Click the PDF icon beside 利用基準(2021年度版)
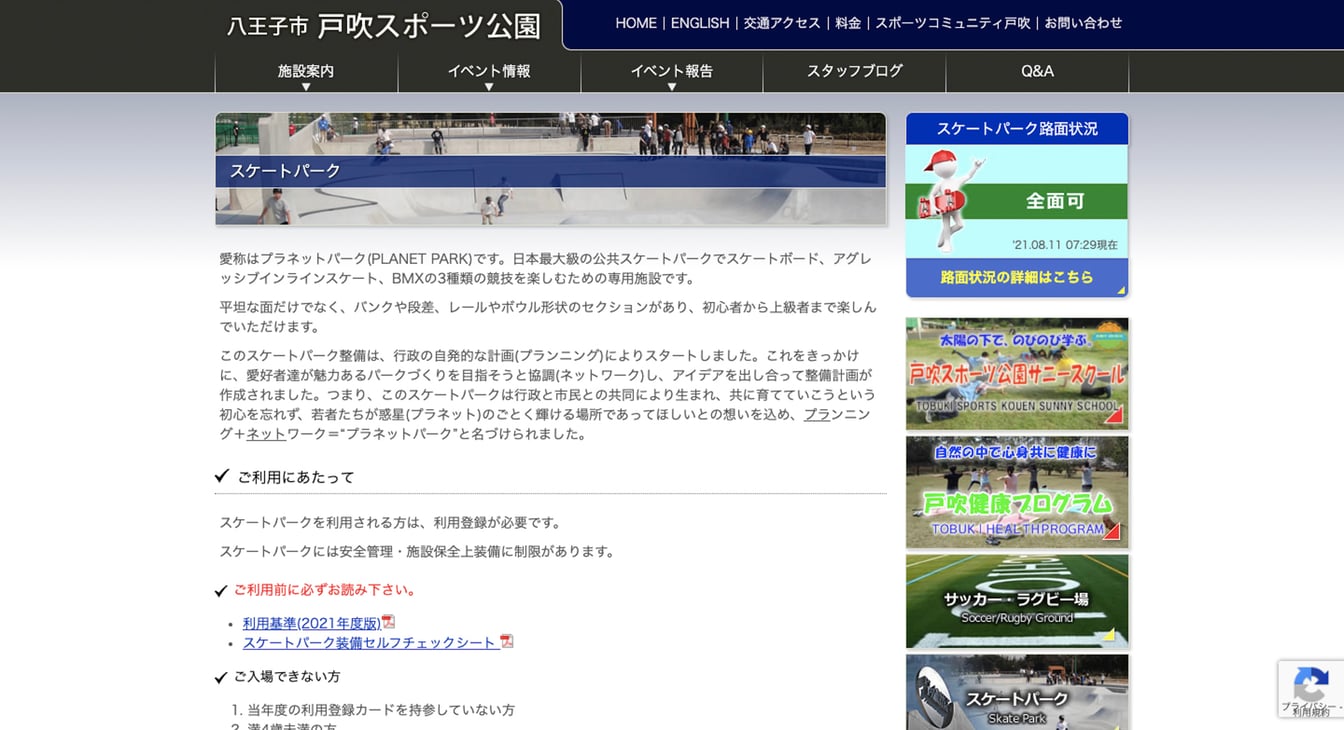Viewport: 1344px width, 730px height. click(389, 622)
